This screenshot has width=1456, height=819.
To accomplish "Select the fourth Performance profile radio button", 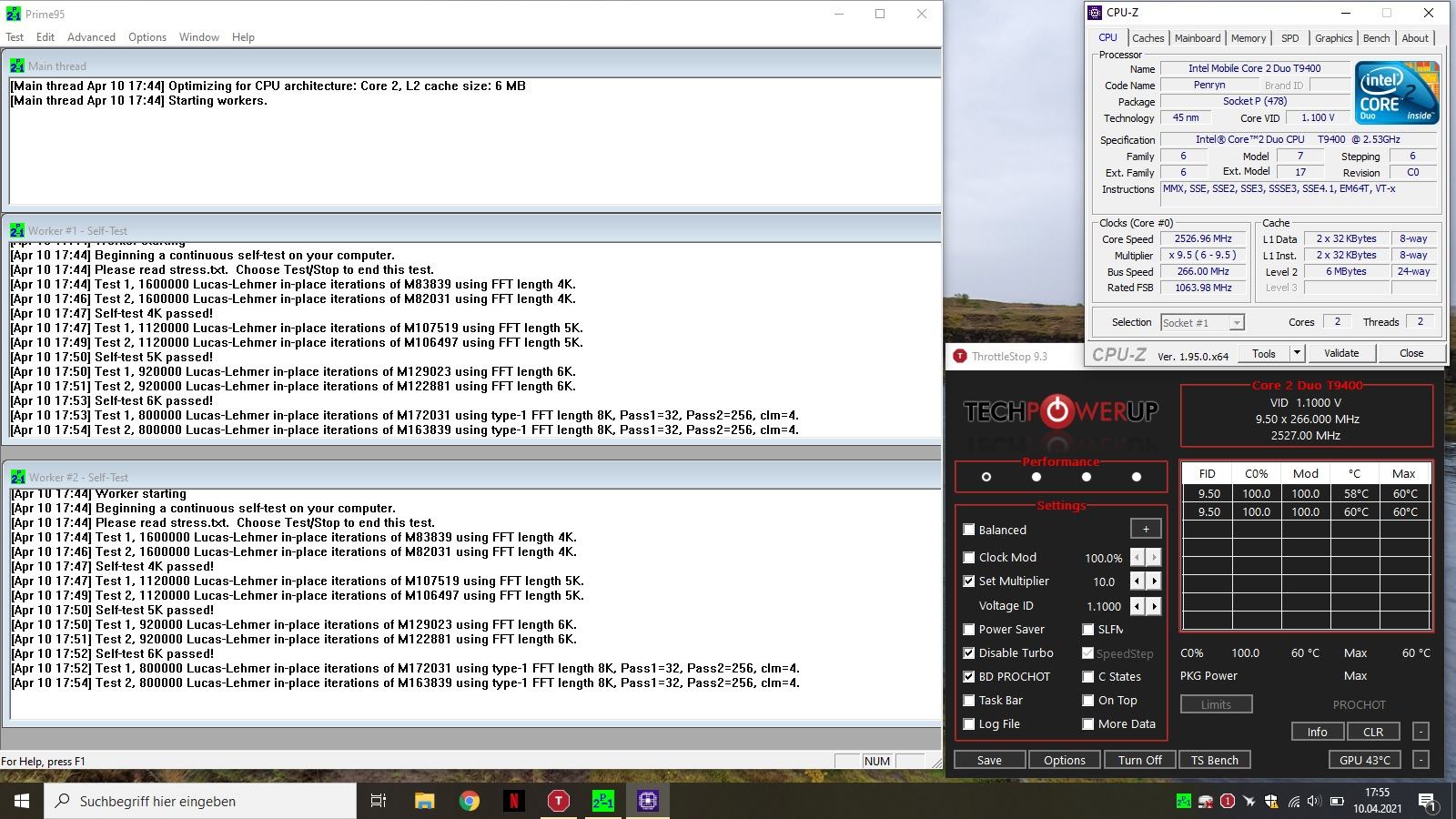I will pyautogui.click(x=1136, y=477).
